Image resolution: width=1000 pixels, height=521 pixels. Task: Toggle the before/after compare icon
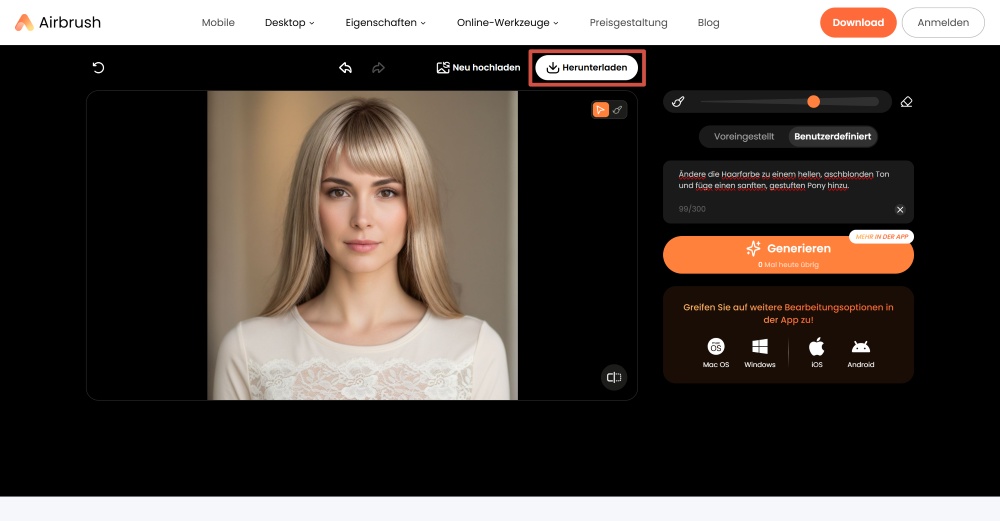614,378
